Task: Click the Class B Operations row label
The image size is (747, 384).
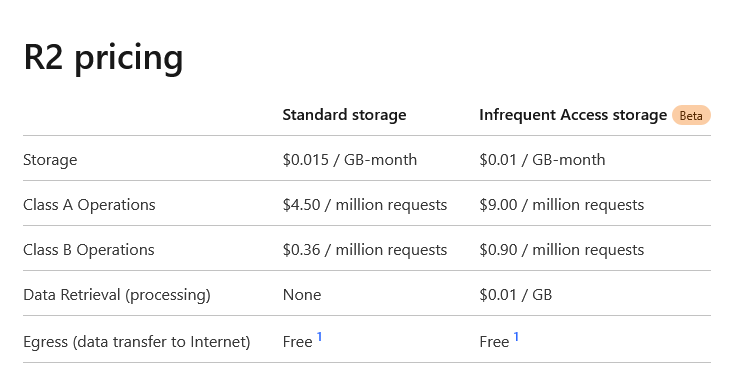Action: tap(89, 250)
